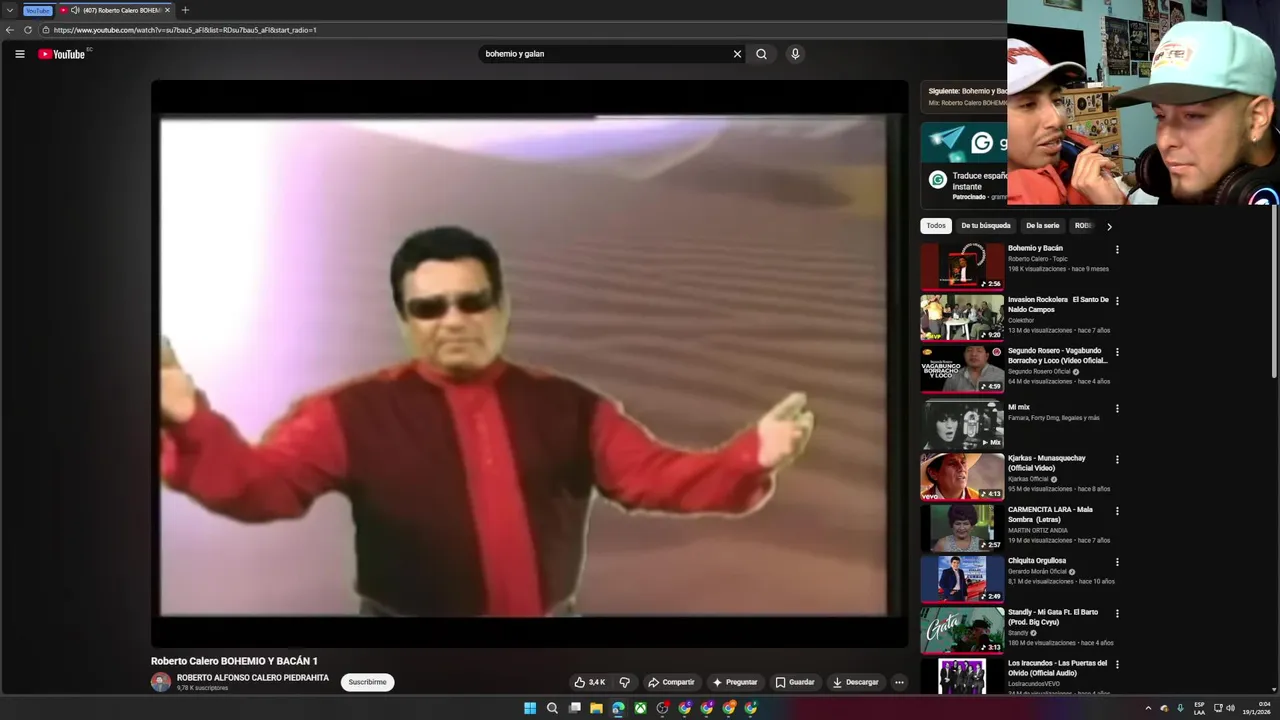1280x720 pixels.
Task: Open the Segundo Rosero Vagabundo video thumbnail
Action: tap(962, 369)
